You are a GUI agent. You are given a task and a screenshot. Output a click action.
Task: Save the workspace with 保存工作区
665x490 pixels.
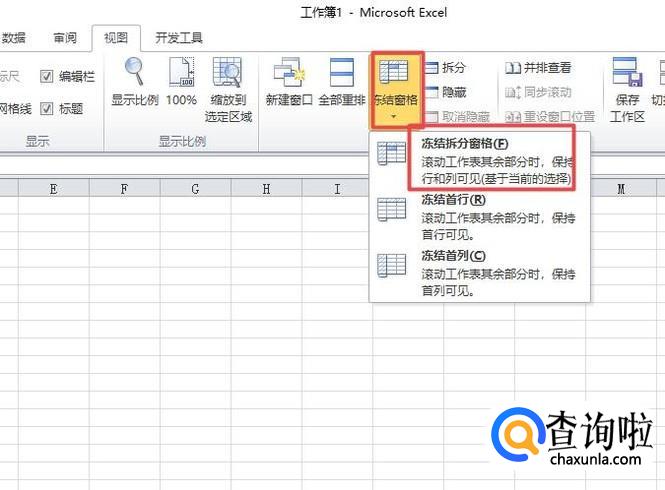627,88
